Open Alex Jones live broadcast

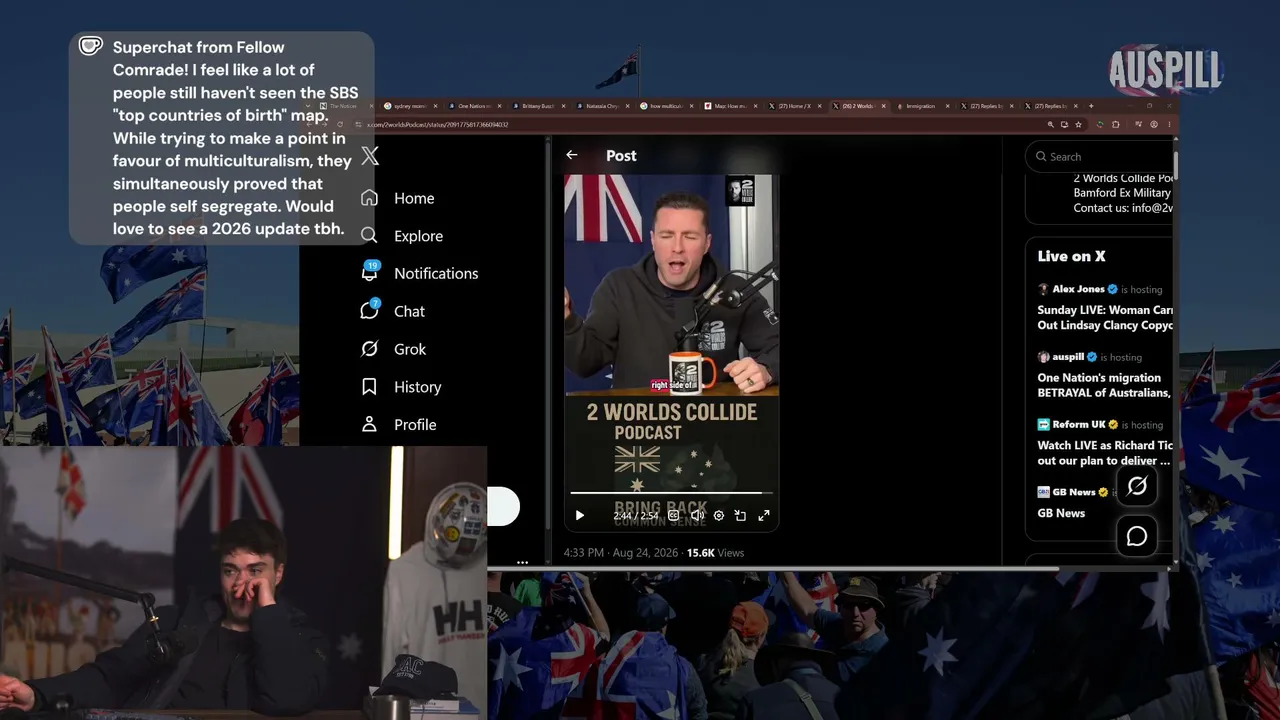click(x=1105, y=307)
